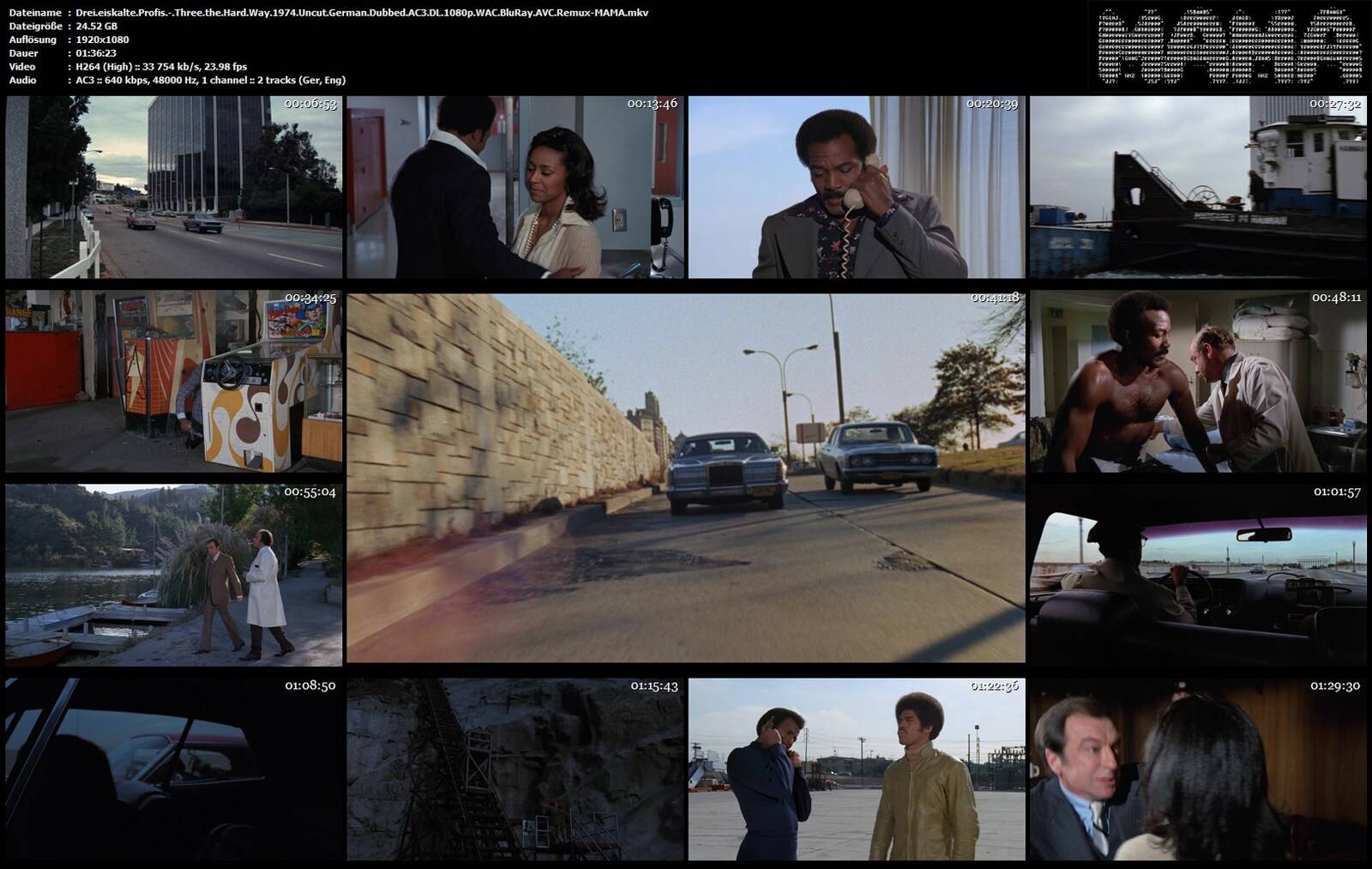Open the thumbnail timestamped 00:13:46

tap(515, 187)
